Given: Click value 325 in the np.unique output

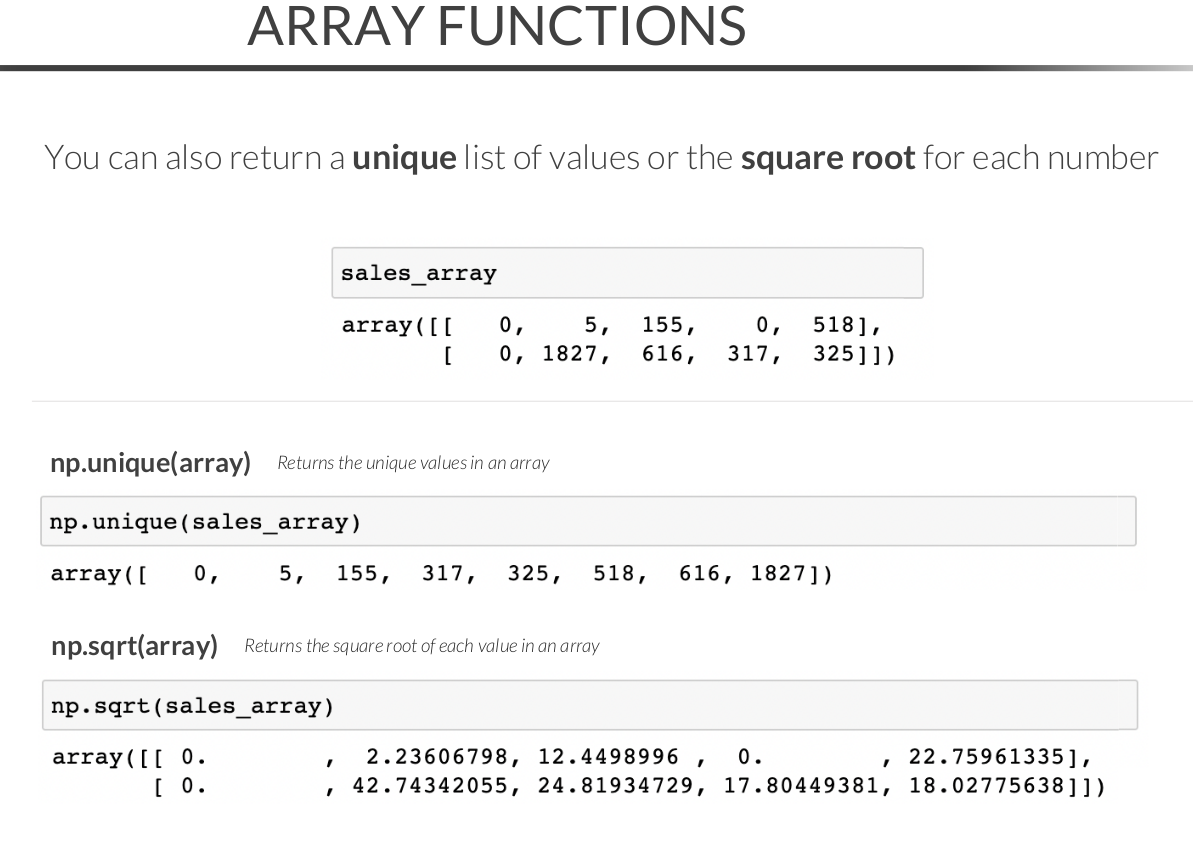Looking at the screenshot, I should pos(529,574).
